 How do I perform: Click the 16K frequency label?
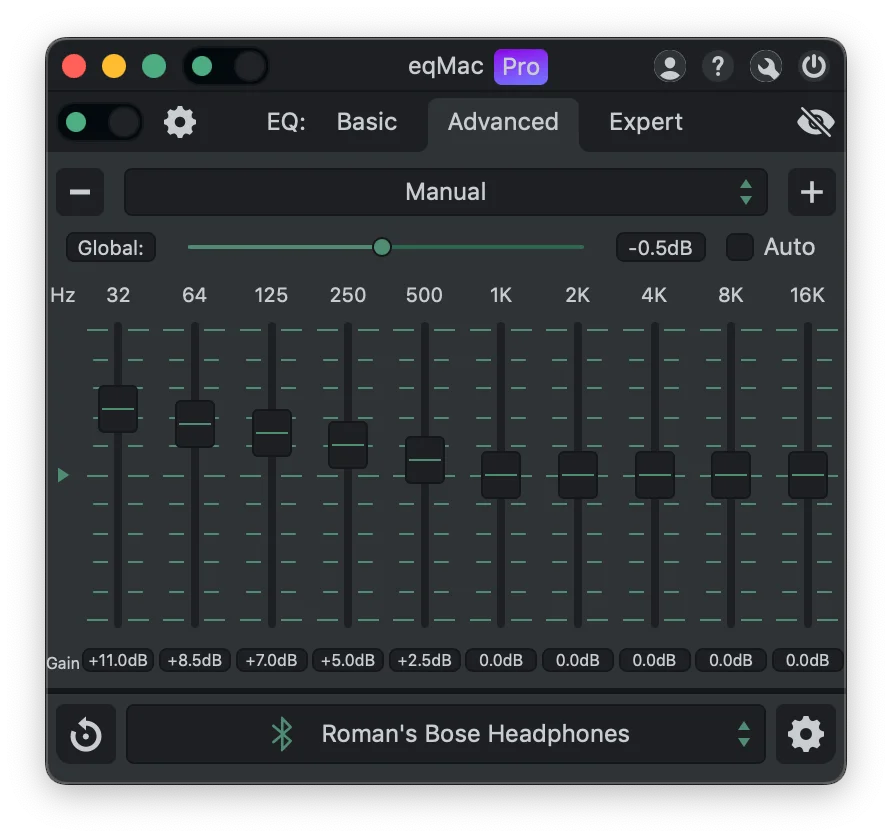(x=807, y=295)
